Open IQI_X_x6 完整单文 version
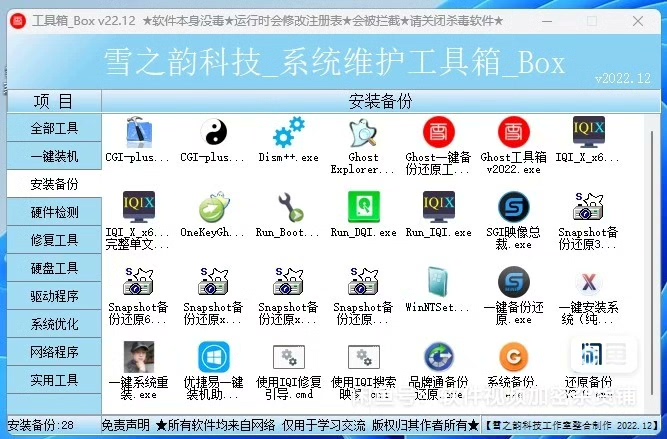The image size is (667, 439). pos(139,207)
